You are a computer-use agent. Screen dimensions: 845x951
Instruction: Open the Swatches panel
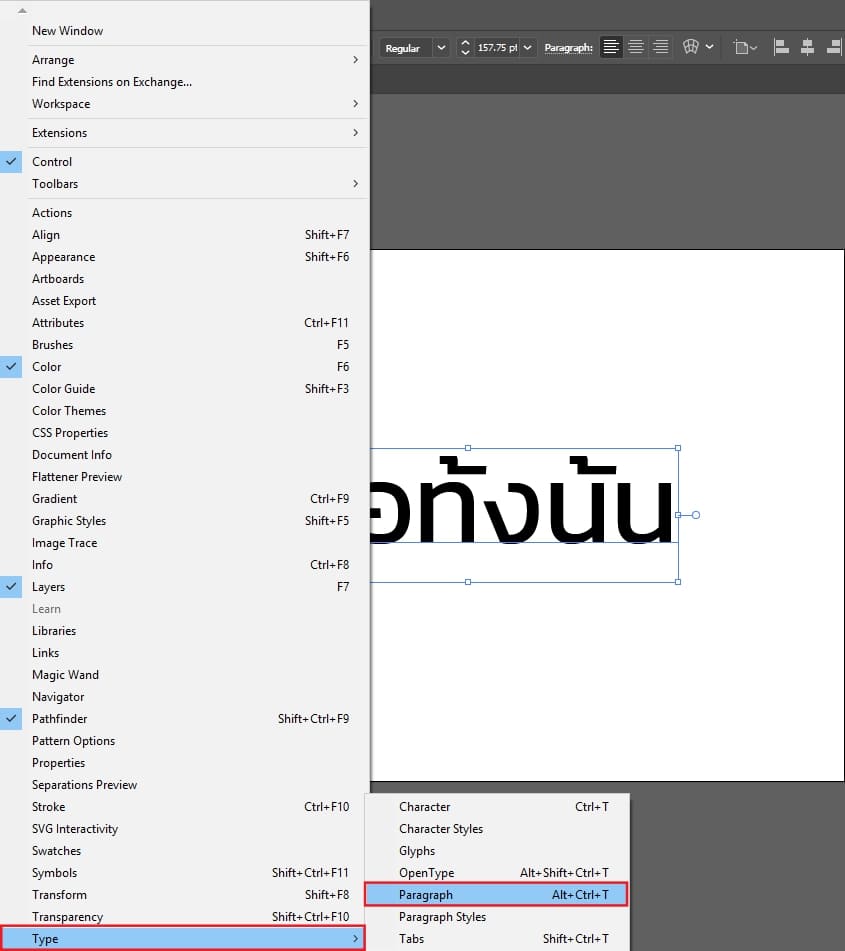pos(184,851)
